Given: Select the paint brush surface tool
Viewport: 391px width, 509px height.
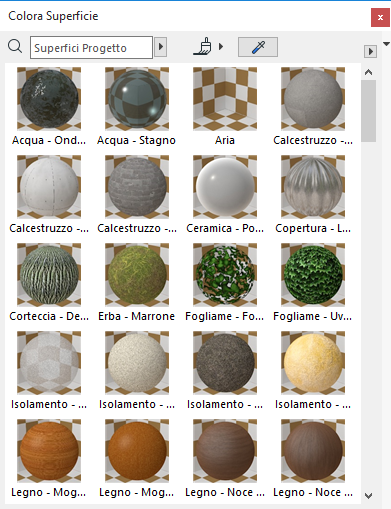Looking at the screenshot, I should pos(203,47).
